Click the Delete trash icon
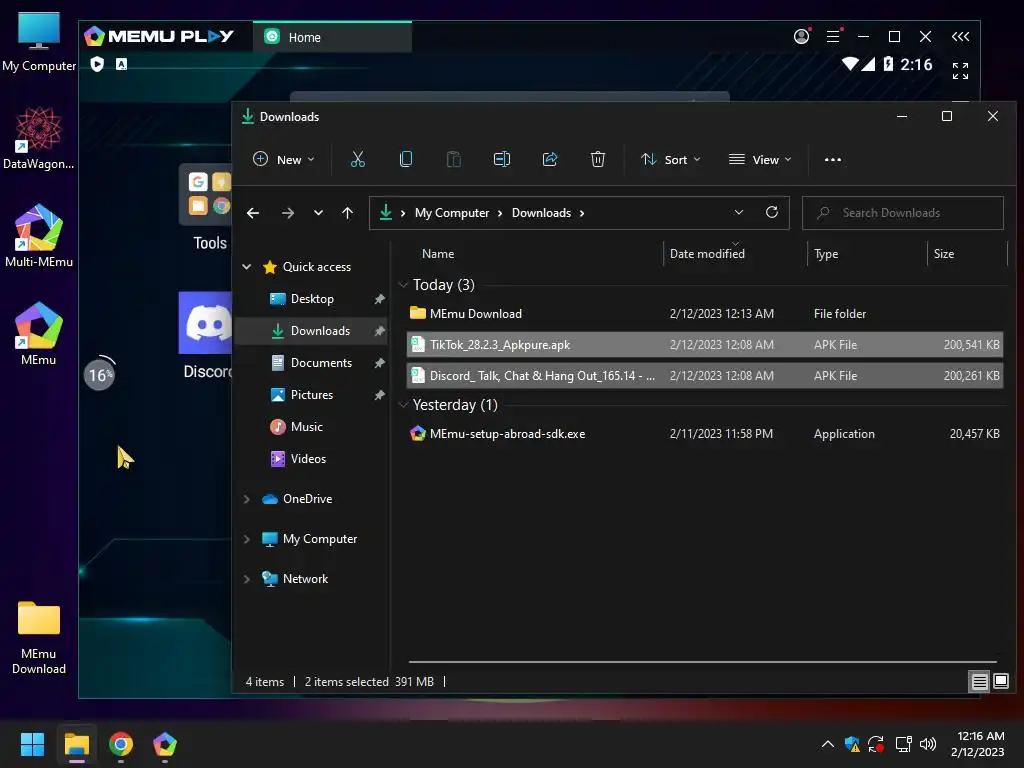1024x768 pixels. (x=598, y=159)
